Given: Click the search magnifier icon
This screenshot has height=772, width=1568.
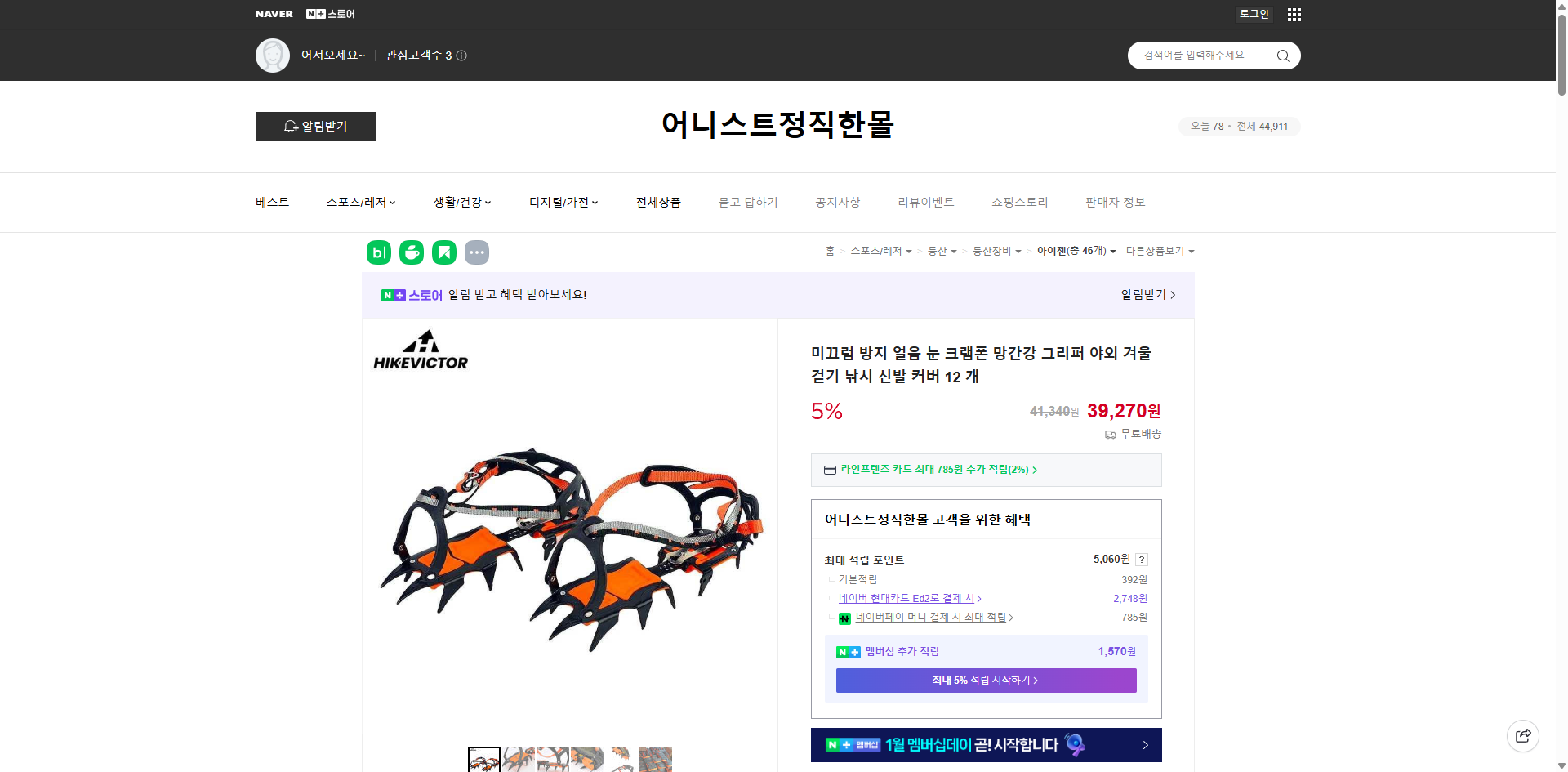Looking at the screenshot, I should (1282, 55).
